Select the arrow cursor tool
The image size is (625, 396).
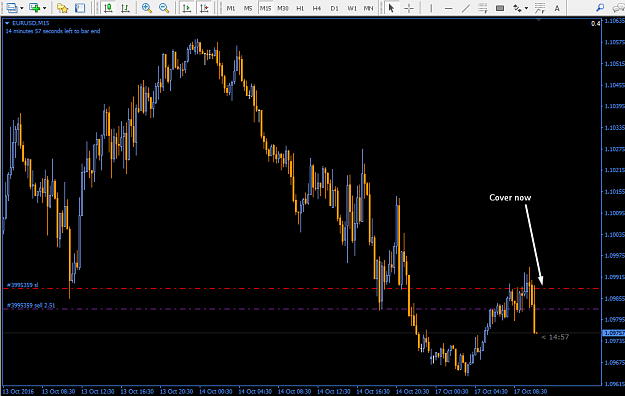point(391,8)
